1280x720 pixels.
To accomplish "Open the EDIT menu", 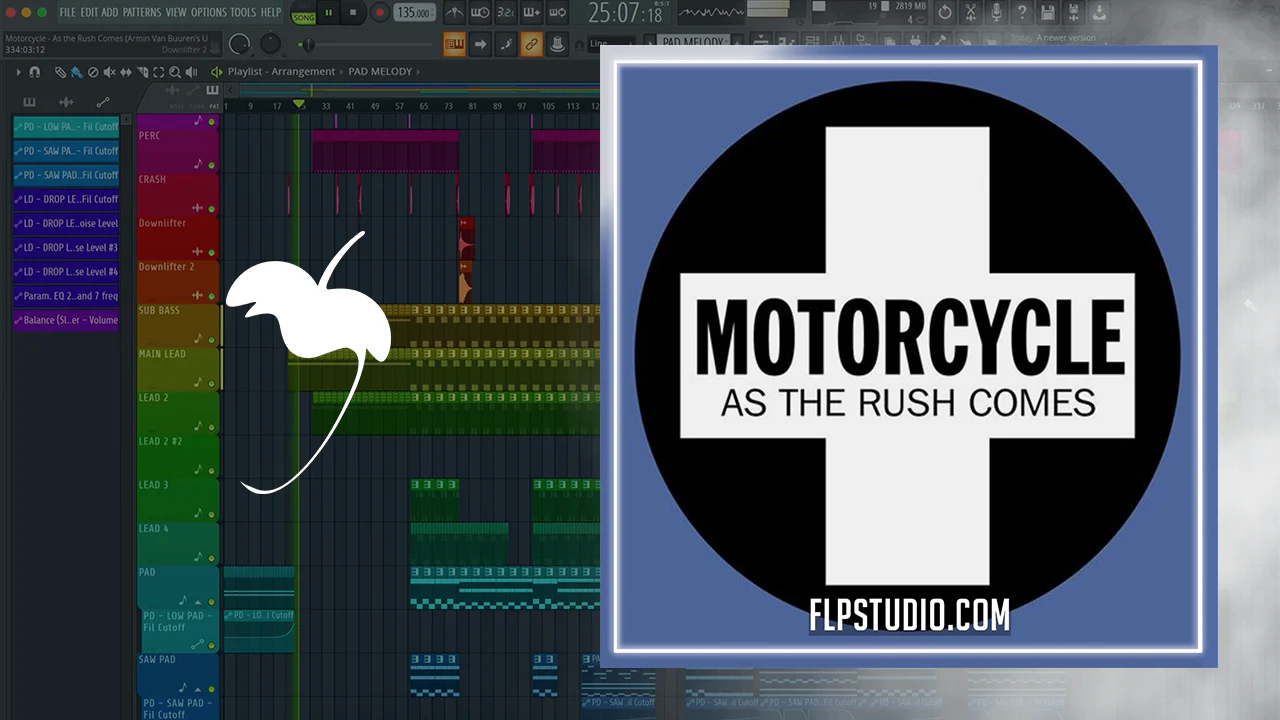I will [x=89, y=12].
